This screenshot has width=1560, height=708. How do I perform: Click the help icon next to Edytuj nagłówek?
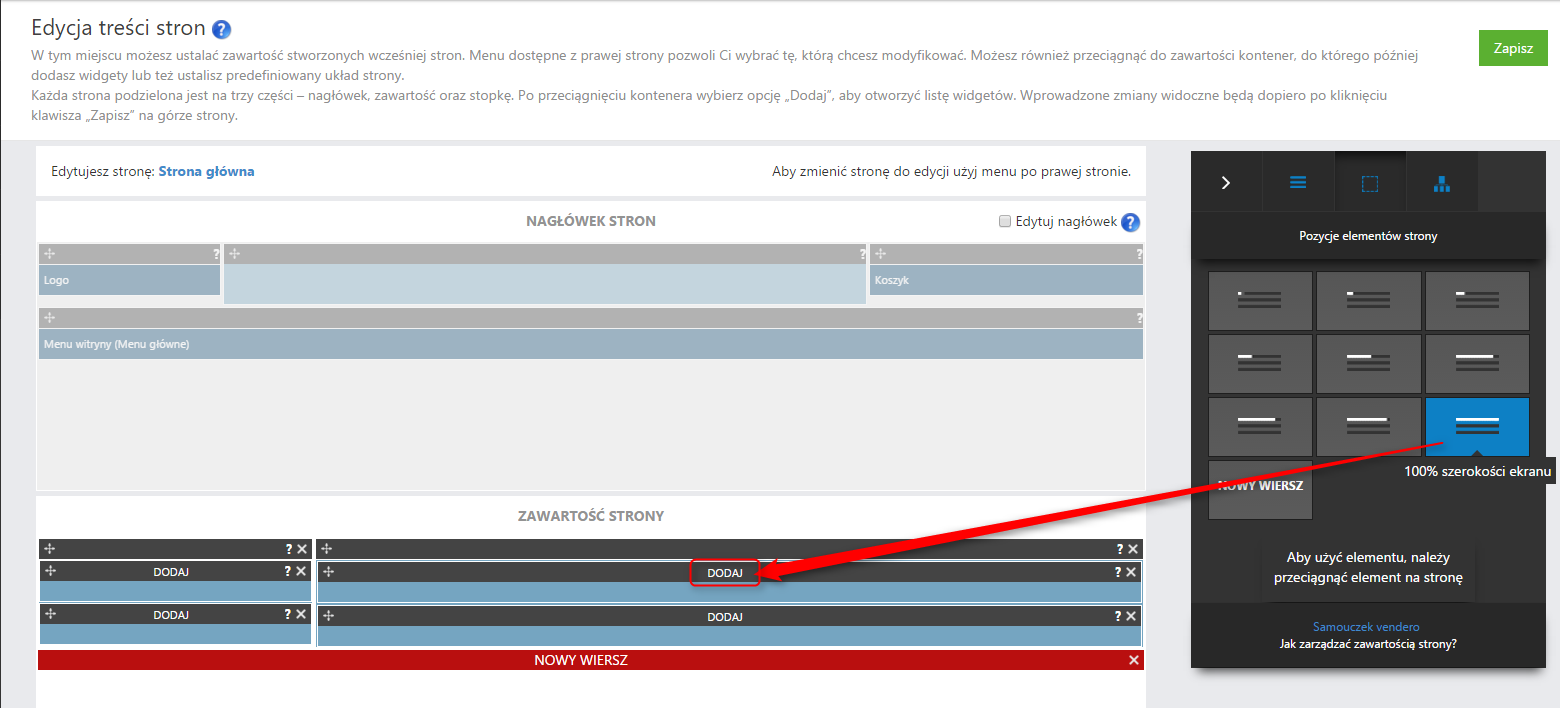pyautogui.click(x=1130, y=223)
